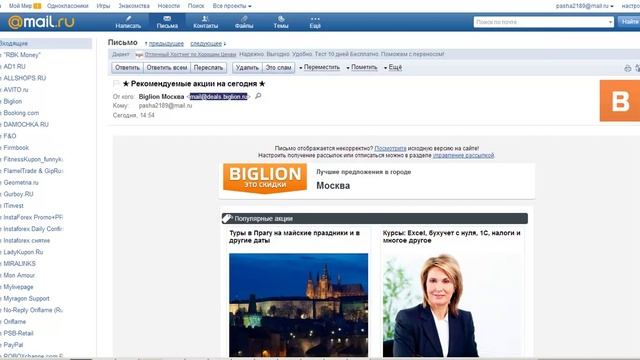Click the Mail.ru logo
The image size is (640, 360).
tap(41, 22)
